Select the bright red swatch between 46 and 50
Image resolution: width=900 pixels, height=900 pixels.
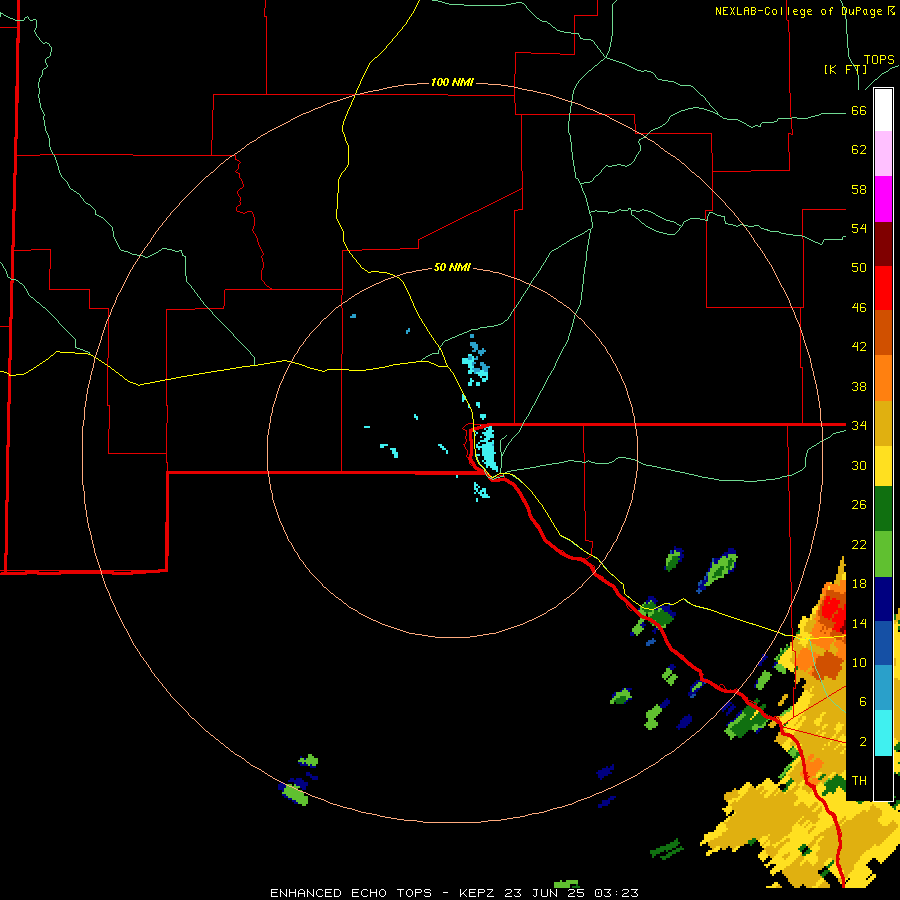coord(883,288)
